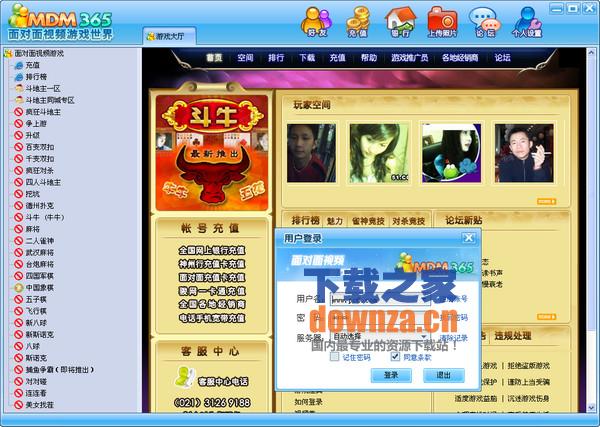The width and height of the screenshot is (600, 427).
Task: Click the 用户名 username input field
Action: click(x=380, y=299)
